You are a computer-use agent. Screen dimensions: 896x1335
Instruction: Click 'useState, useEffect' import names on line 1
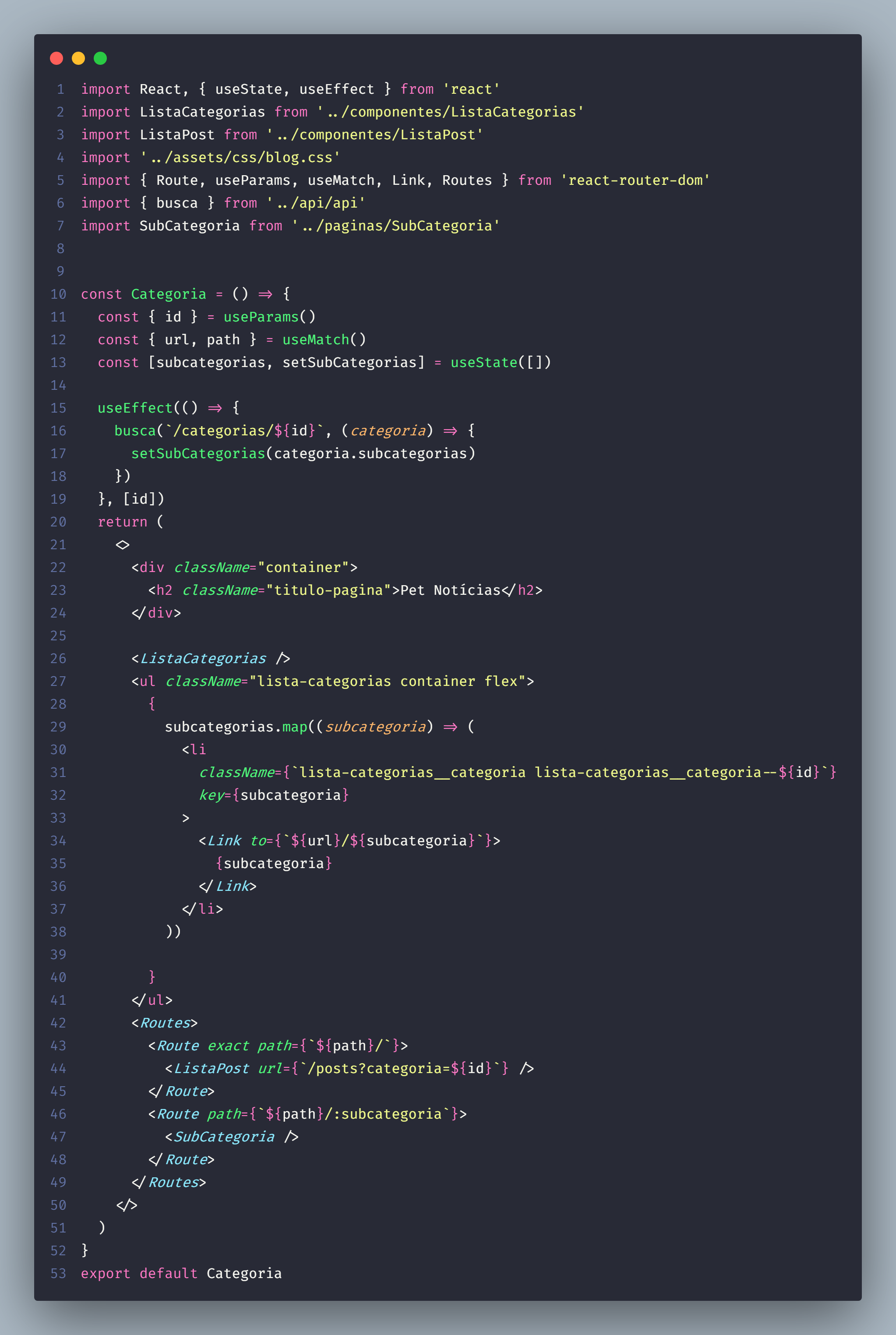coord(295,89)
